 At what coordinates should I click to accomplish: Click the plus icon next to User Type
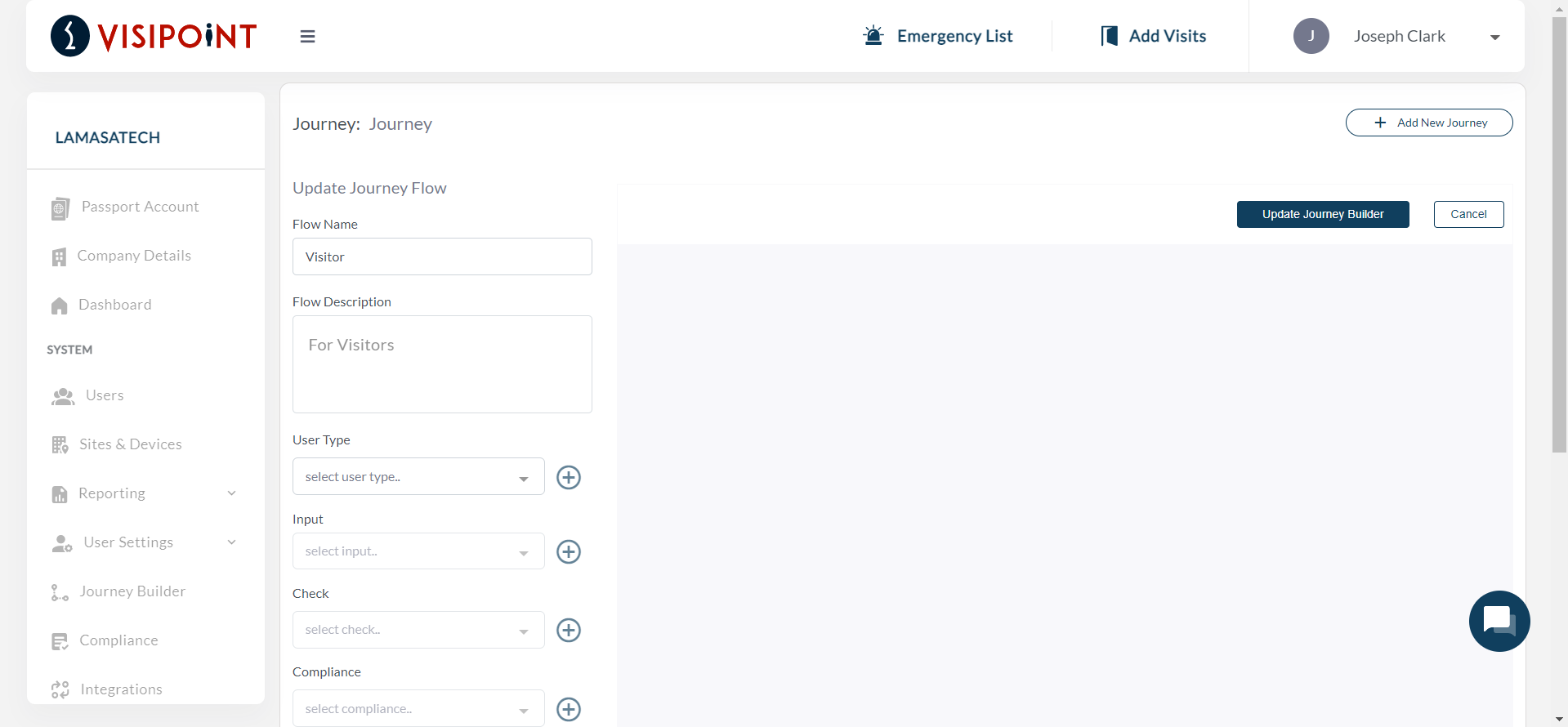(x=569, y=477)
